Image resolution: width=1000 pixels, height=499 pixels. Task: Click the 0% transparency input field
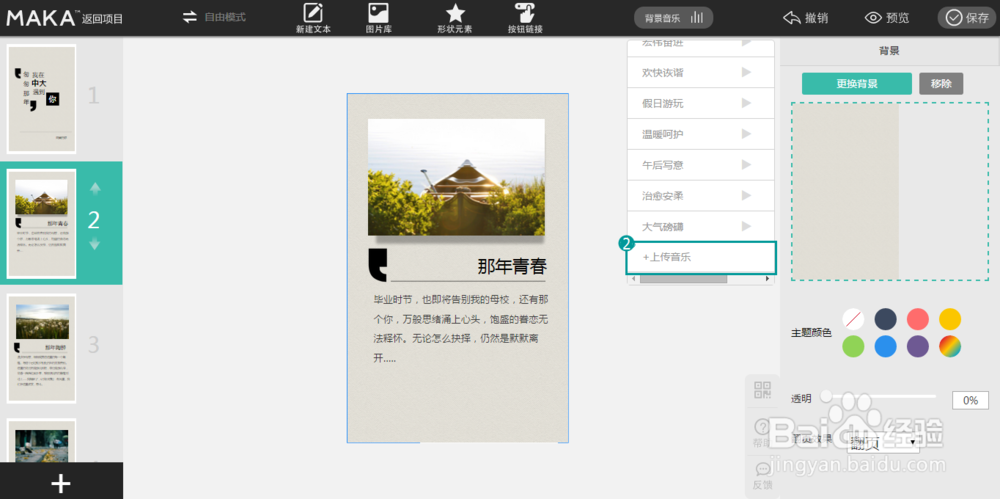click(x=970, y=400)
